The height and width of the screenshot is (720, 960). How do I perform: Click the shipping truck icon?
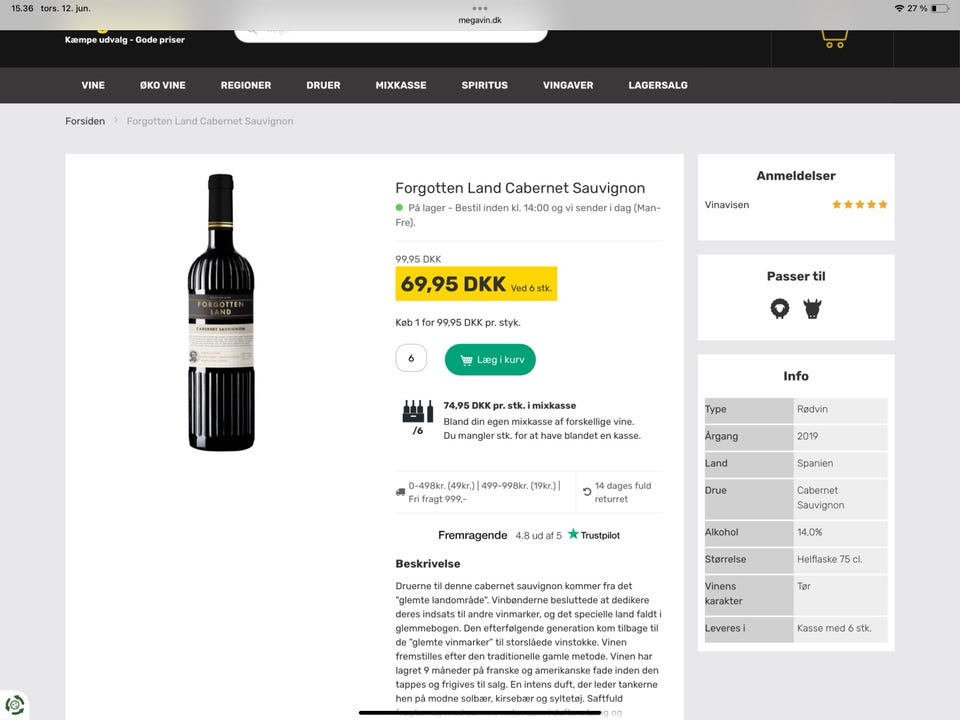click(x=401, y=492)
